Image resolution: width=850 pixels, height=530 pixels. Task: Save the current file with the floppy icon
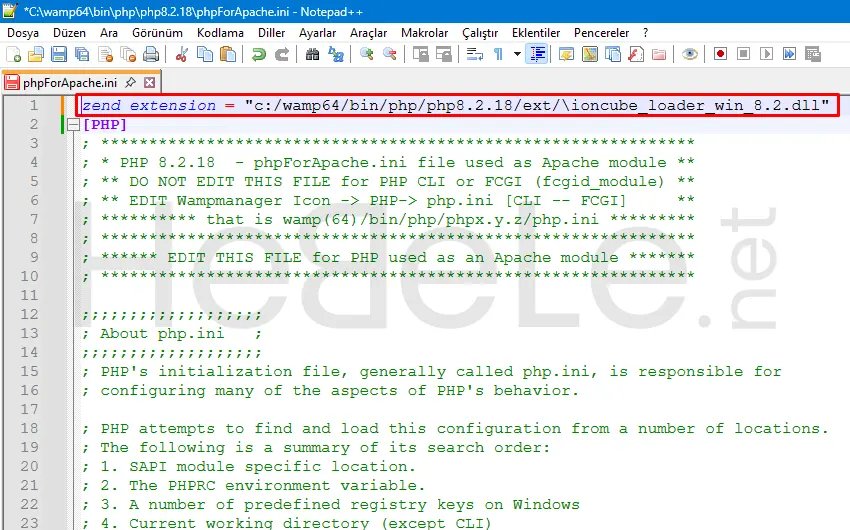[x=59, y=54]
